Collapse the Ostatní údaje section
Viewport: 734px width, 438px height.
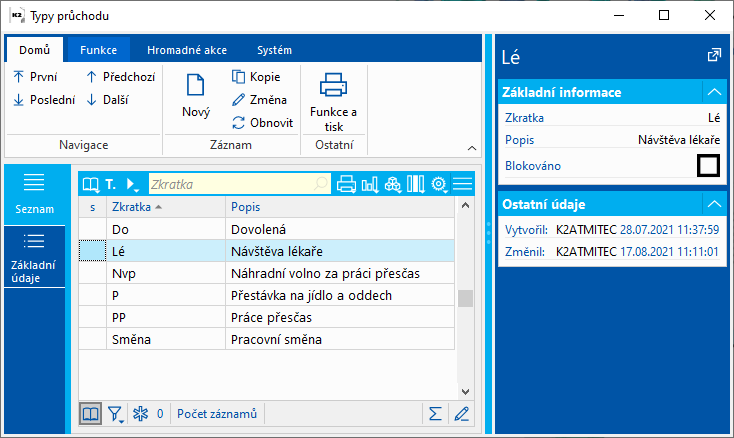[713, 203]
